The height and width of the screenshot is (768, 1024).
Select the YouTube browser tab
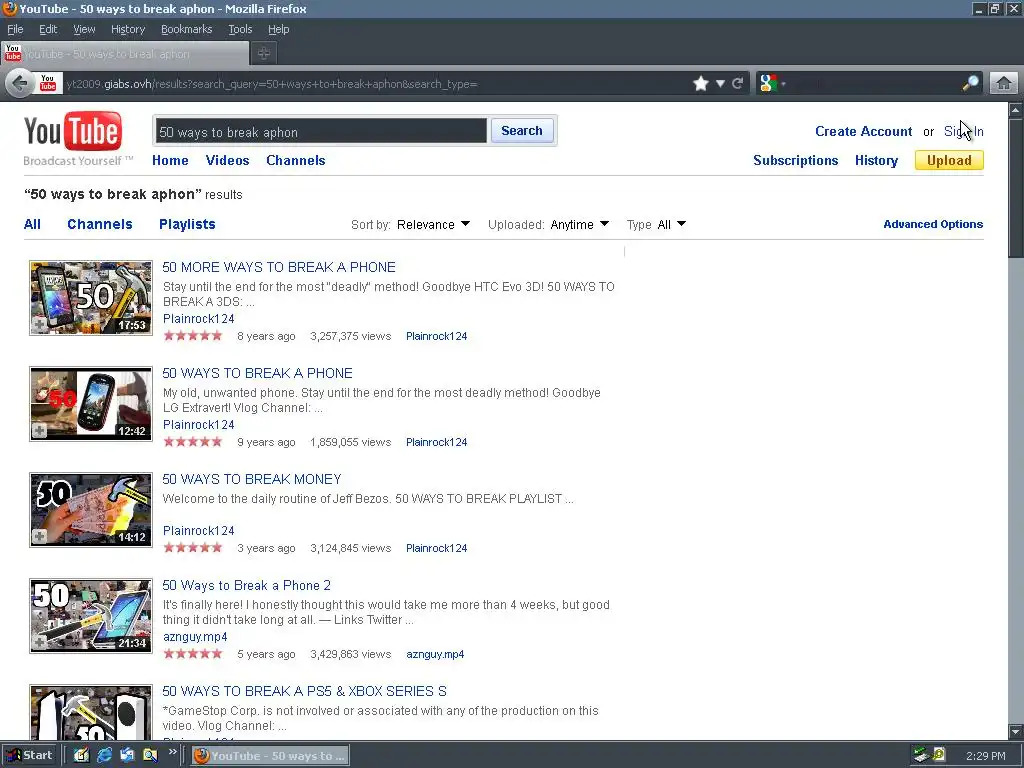[125, 54]
